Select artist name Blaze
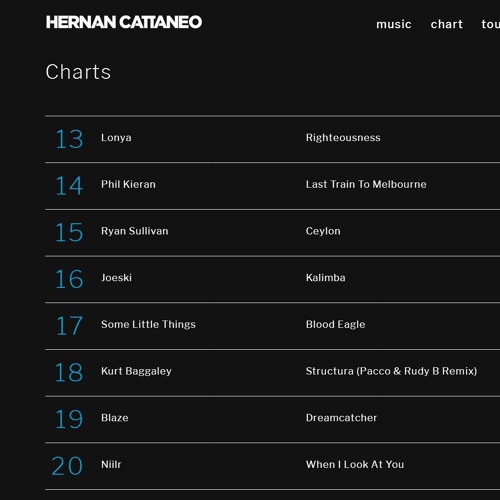 pos(115,417)
